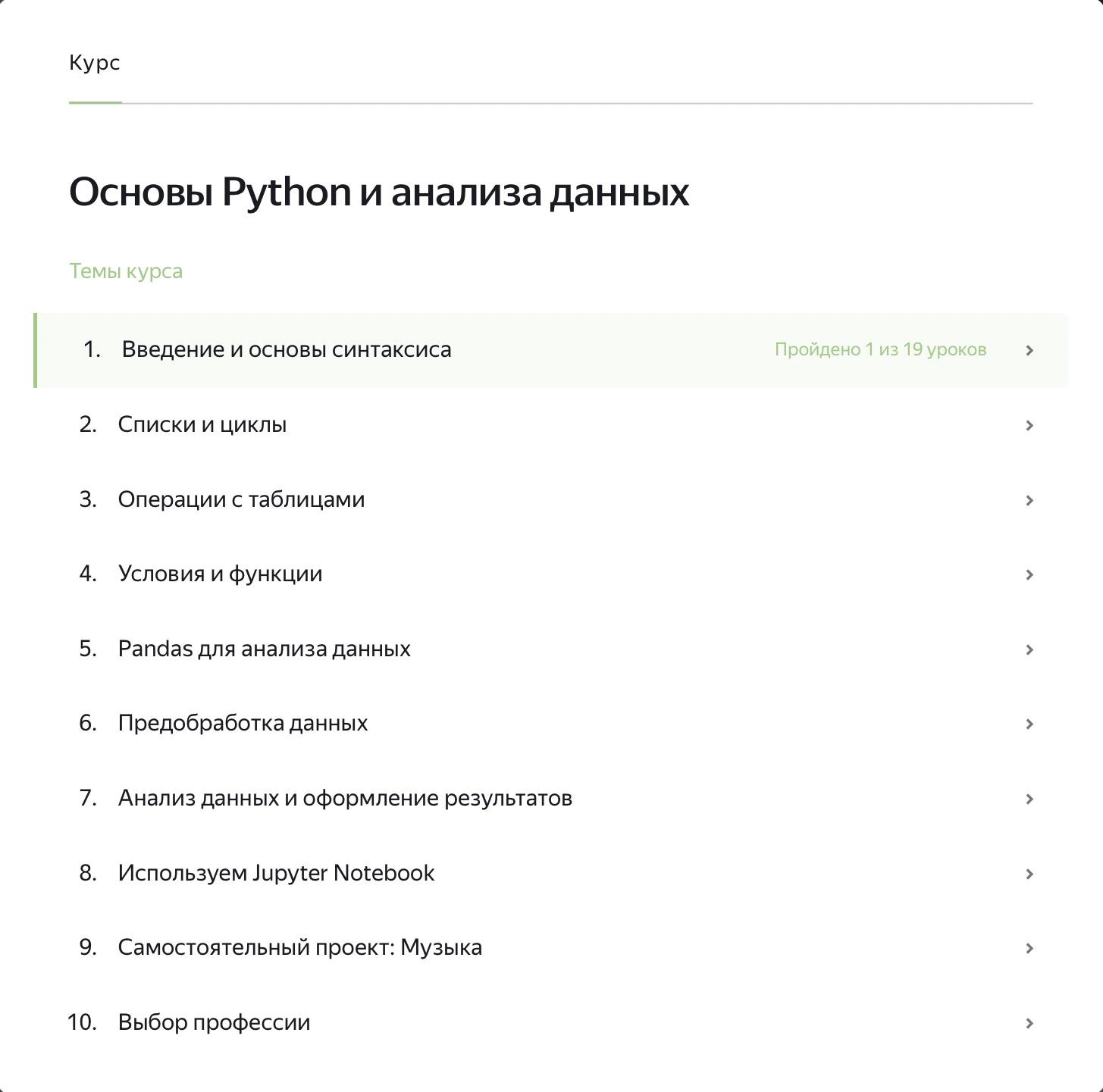Expand chevron of Введение и основы синтаксиса
Viewport: 1103px width, 1092px height.
[1029, 350]
